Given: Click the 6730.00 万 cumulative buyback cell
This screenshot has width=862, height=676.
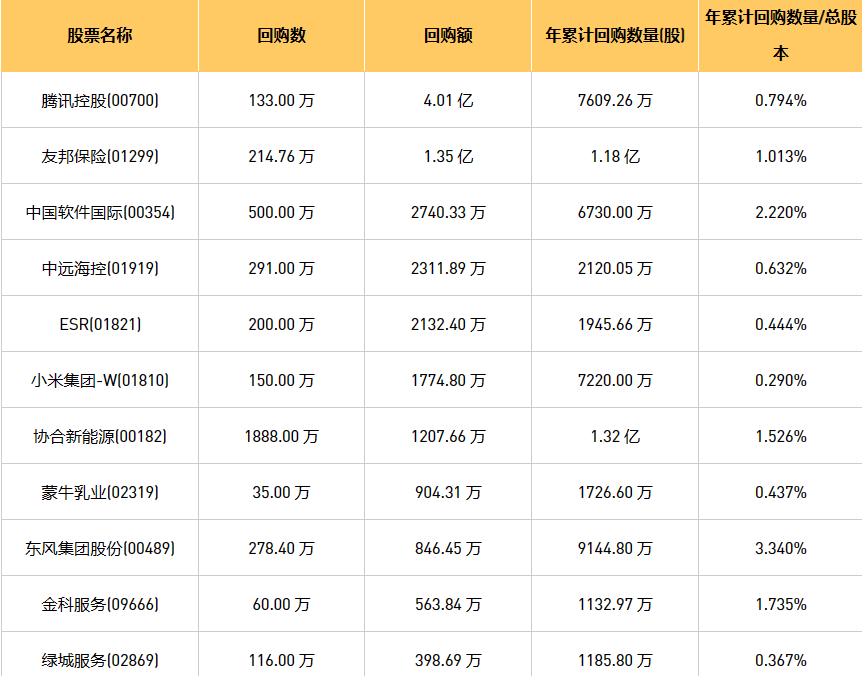Looking at the screenshot, I should click(615, 213).
